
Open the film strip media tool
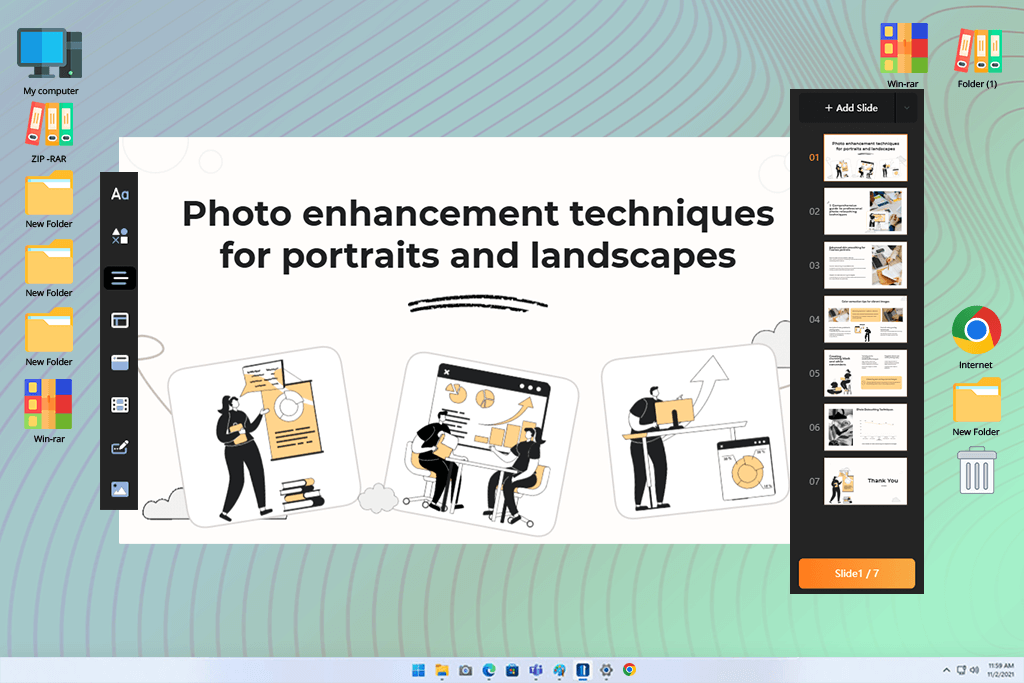click(x=120, y=405)
